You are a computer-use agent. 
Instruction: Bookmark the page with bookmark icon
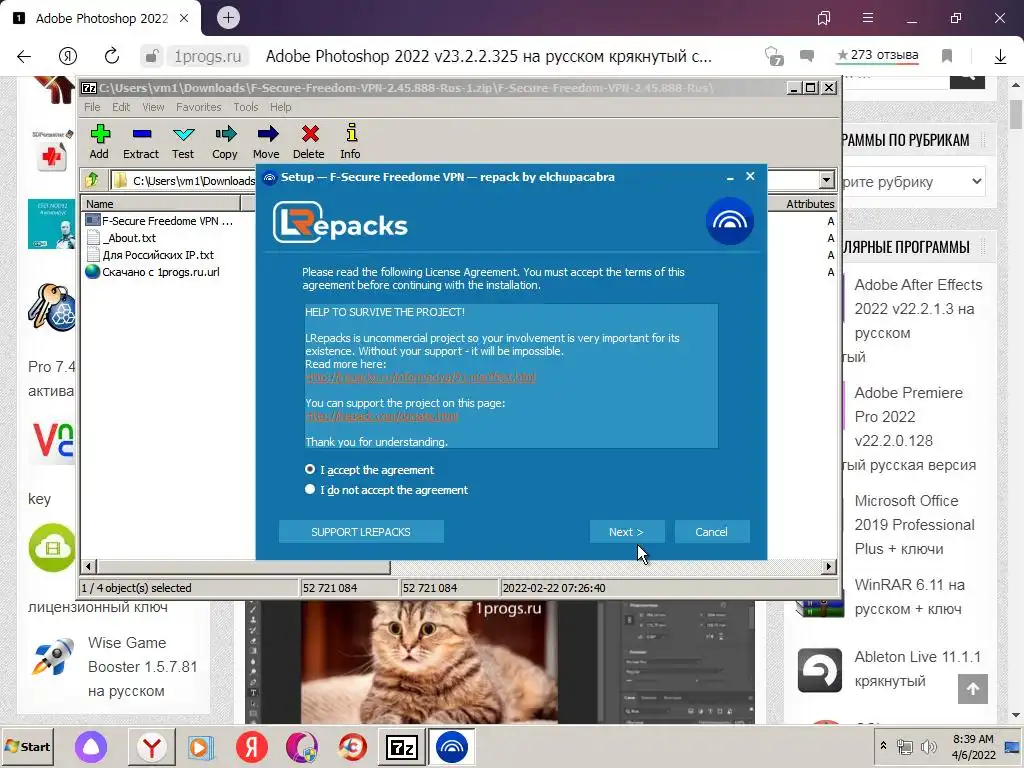coord(947,56)
